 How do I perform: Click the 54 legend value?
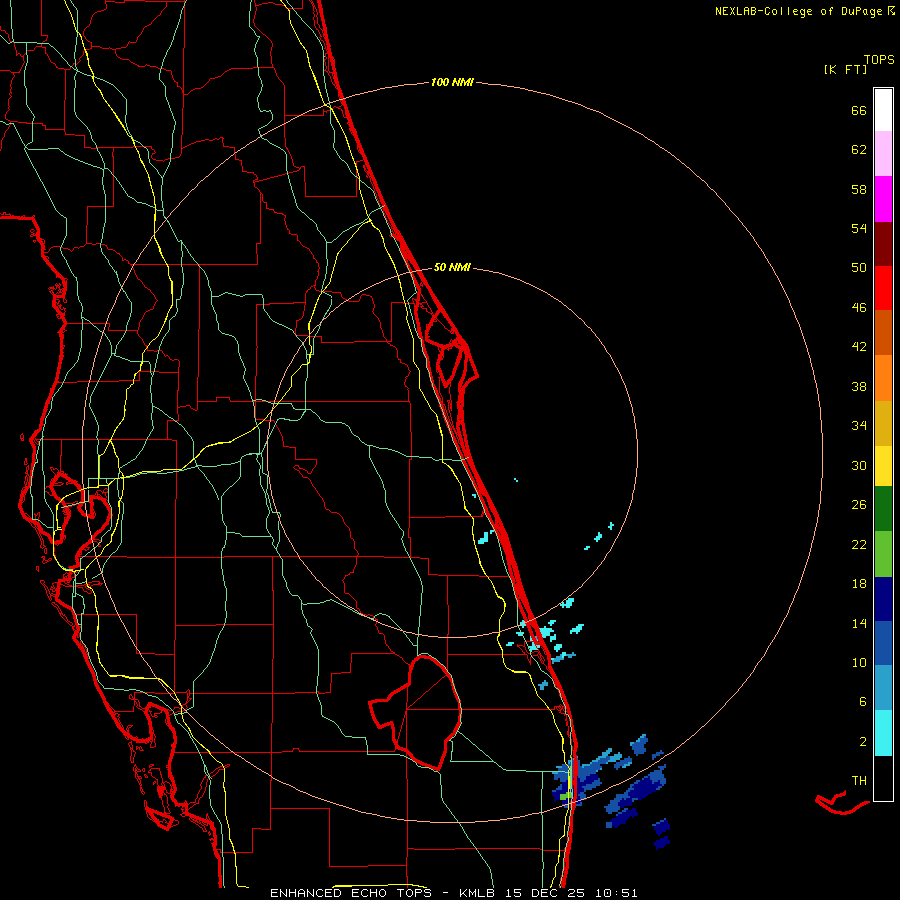tap(859, 228)
